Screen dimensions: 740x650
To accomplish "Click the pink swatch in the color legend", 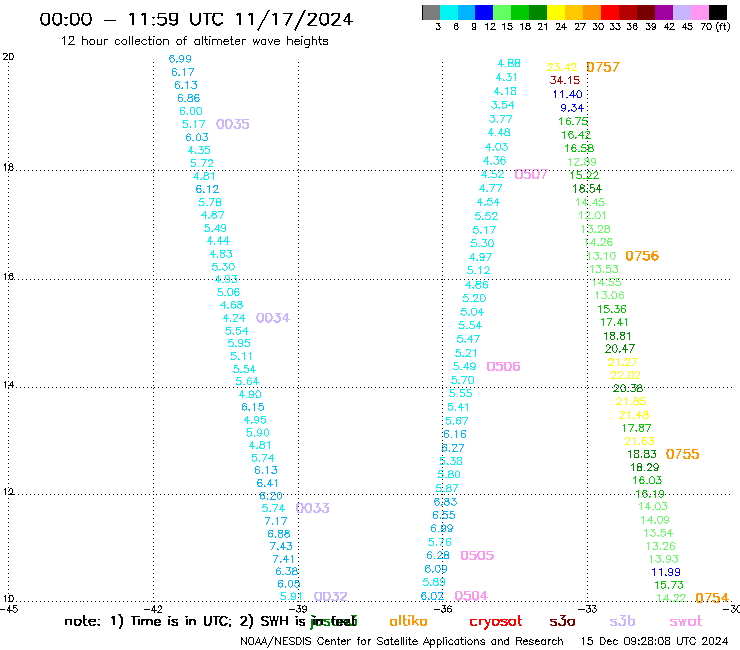I will tap(699, 12).
